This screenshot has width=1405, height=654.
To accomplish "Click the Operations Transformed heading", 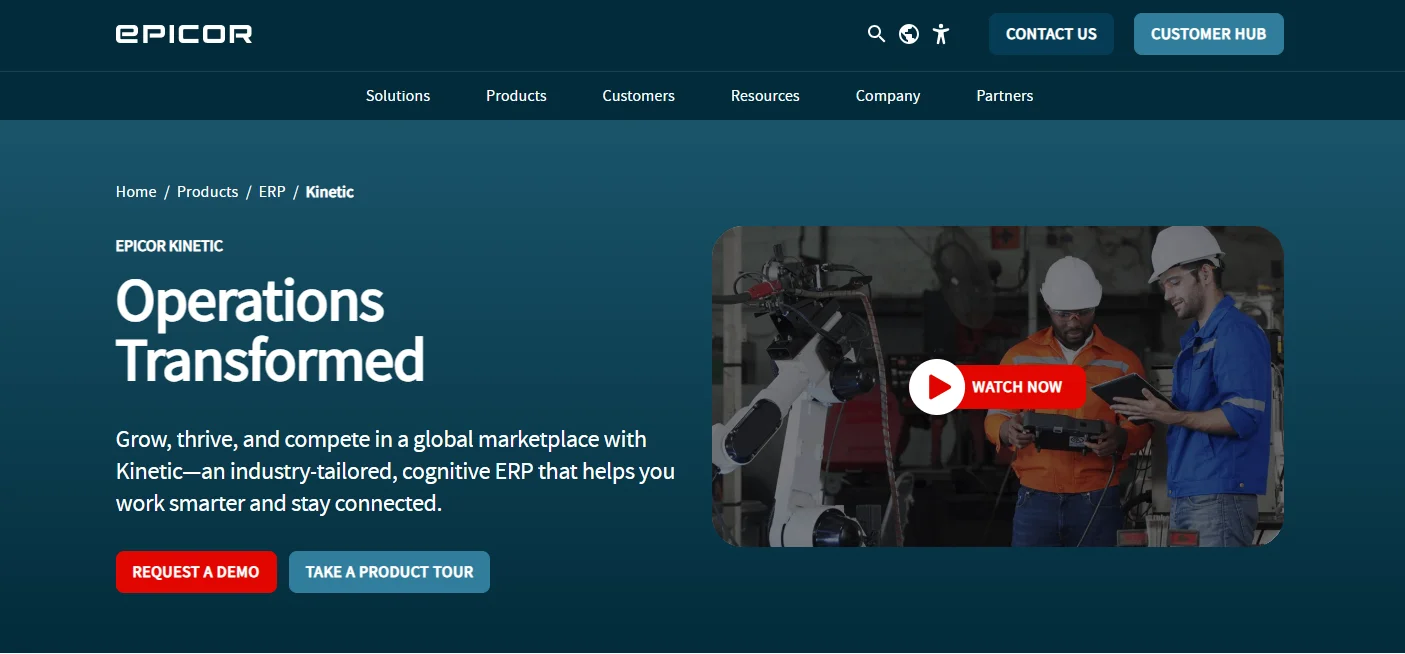I will [270, 330].
